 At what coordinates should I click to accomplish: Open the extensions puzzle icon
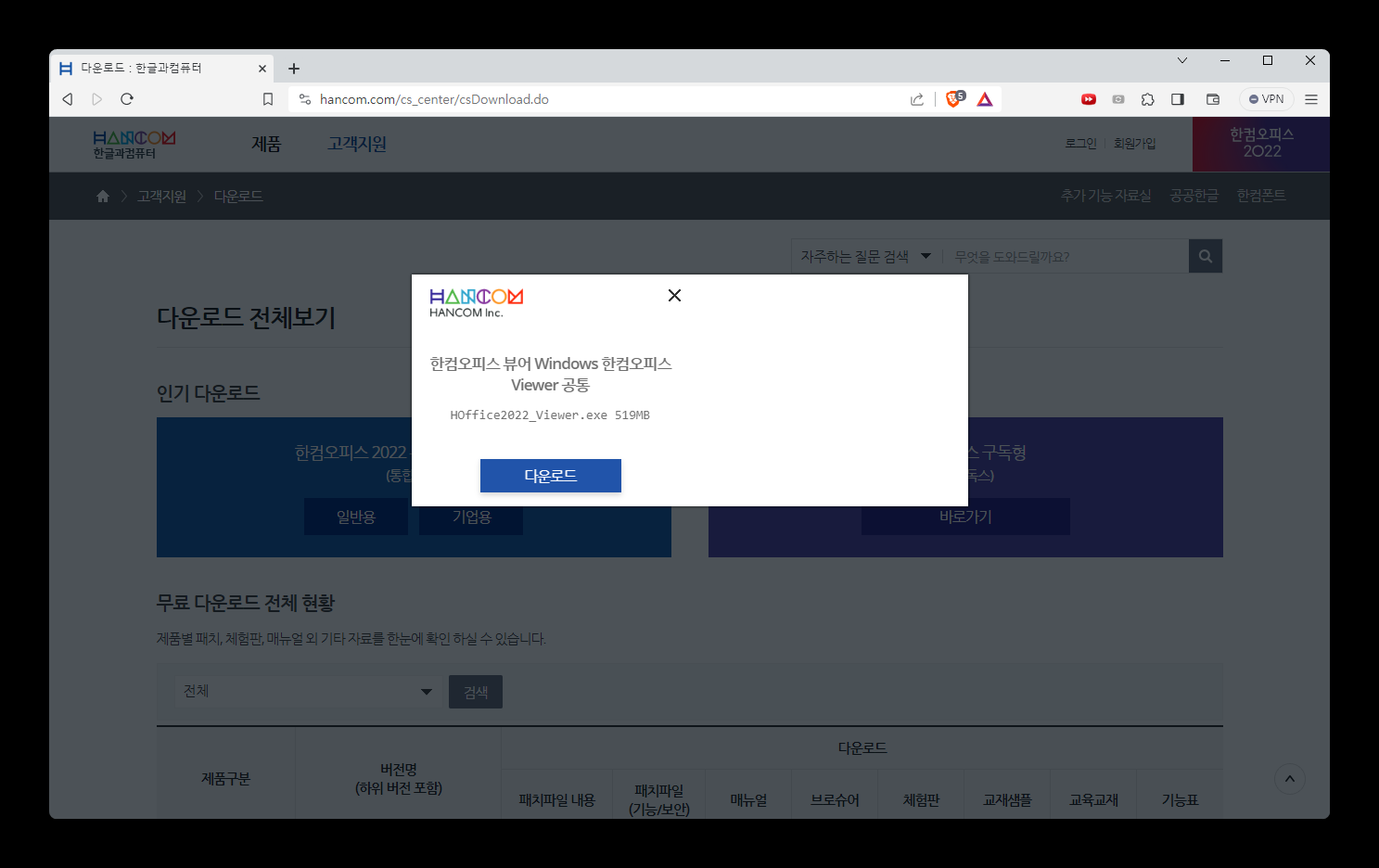[x=1148, y=99]
